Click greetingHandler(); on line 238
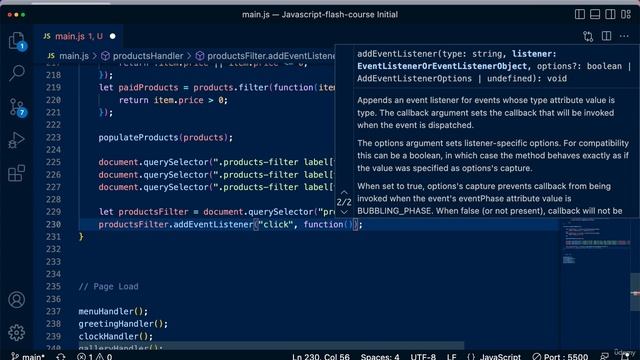This screenshot has width=640, height=360. point(123,324)
